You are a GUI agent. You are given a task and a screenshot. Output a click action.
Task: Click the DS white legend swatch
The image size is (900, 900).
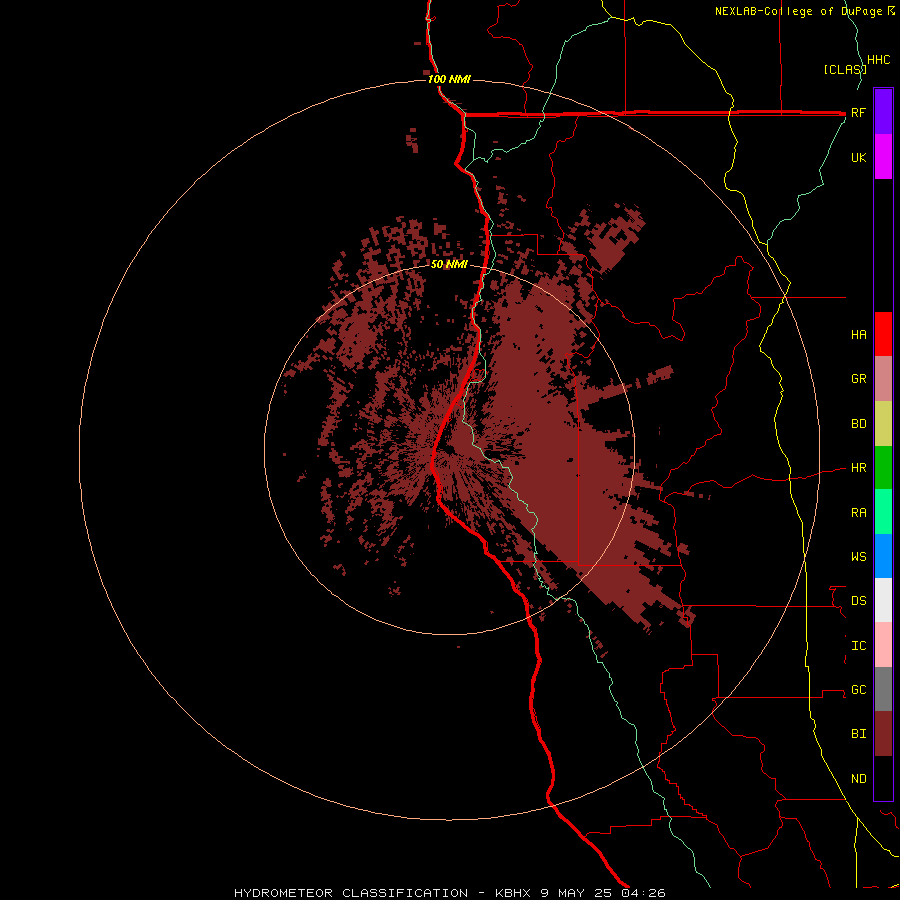point(883,600)
